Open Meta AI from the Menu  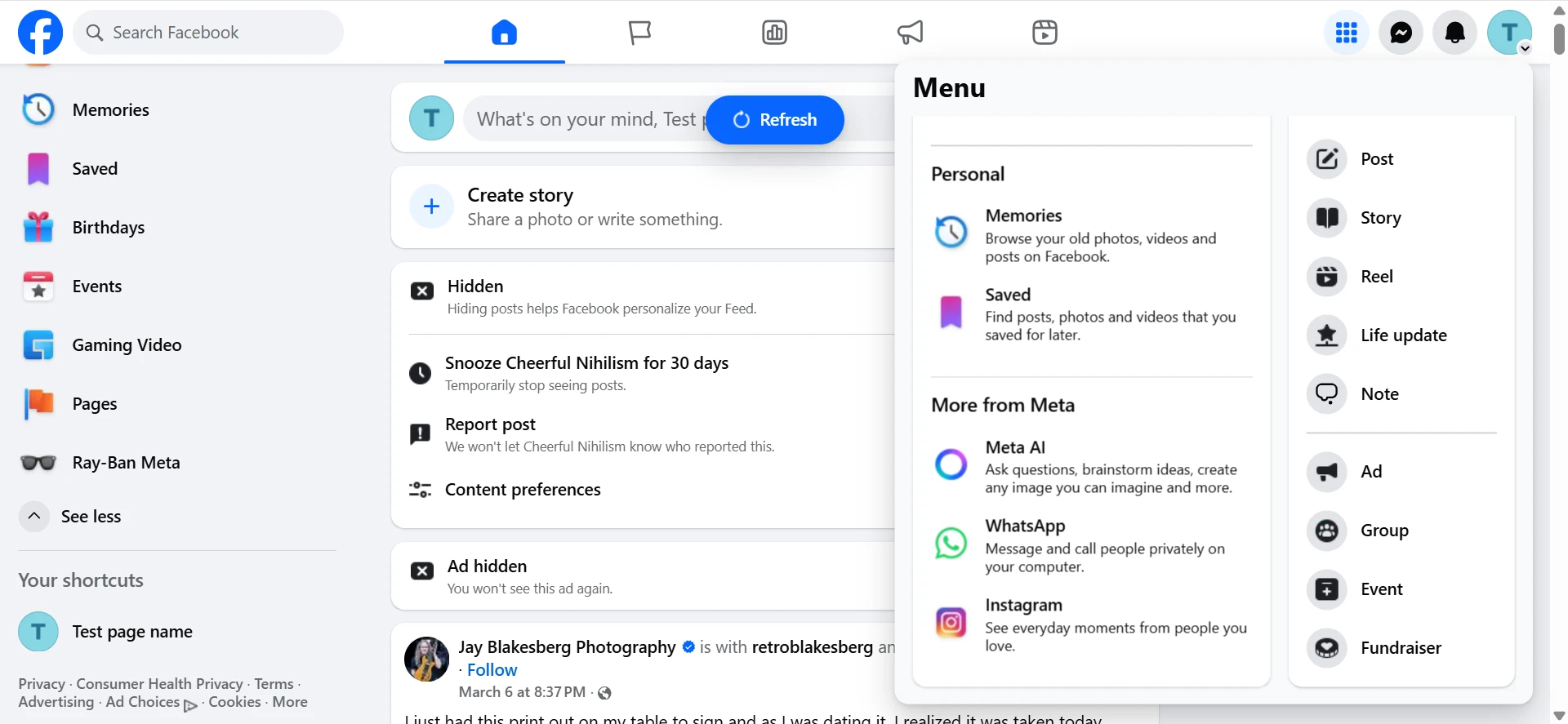coord(1015,447)
